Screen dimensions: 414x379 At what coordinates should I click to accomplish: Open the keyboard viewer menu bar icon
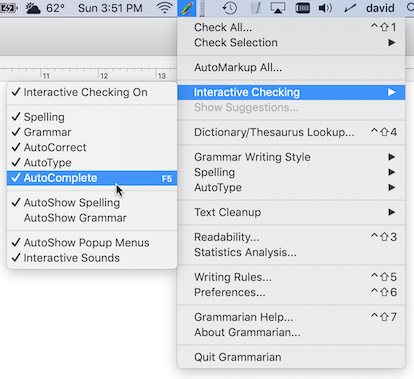302,8
